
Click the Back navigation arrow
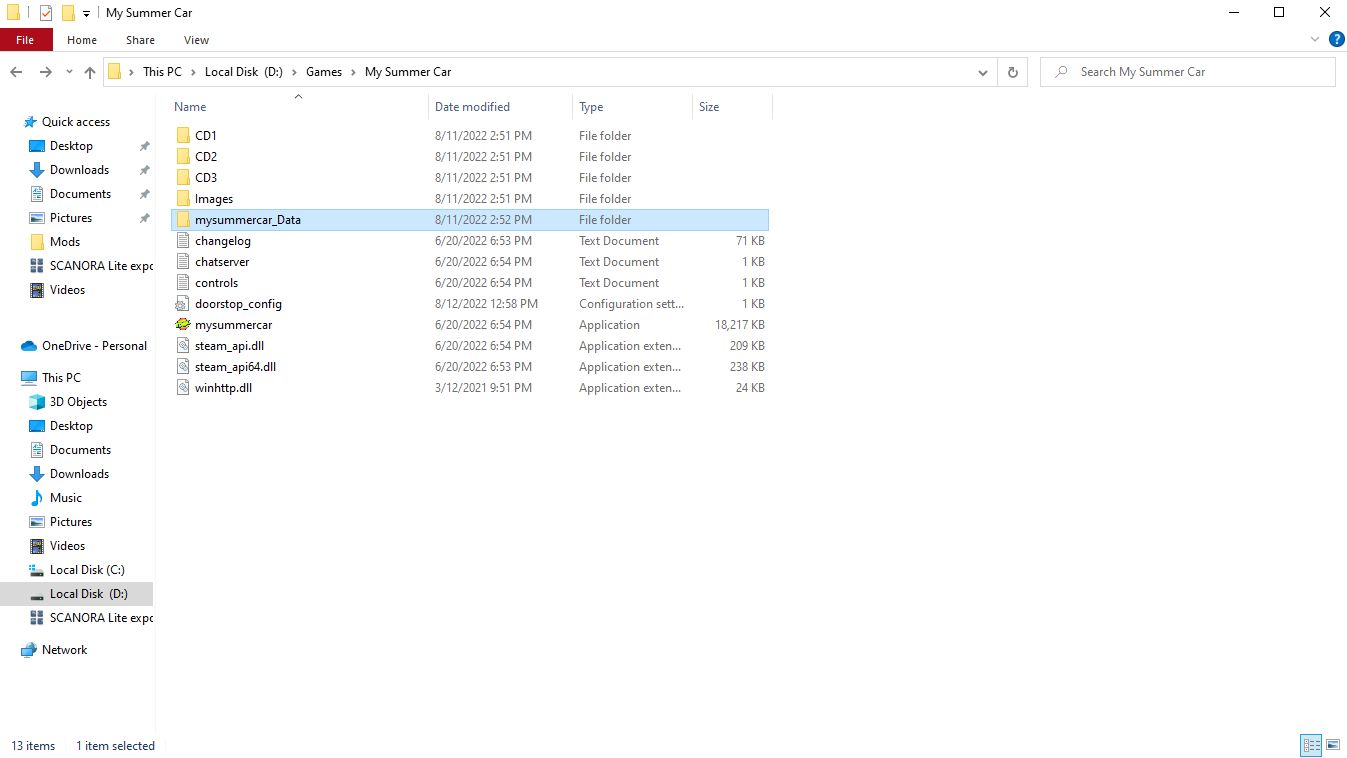click(16, 71)
